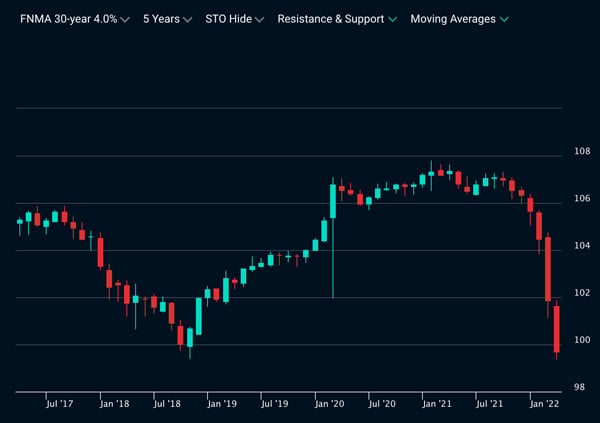Click the 104 price level label
The width and height of the screenshot is (600, 423).
click(582, 245)
